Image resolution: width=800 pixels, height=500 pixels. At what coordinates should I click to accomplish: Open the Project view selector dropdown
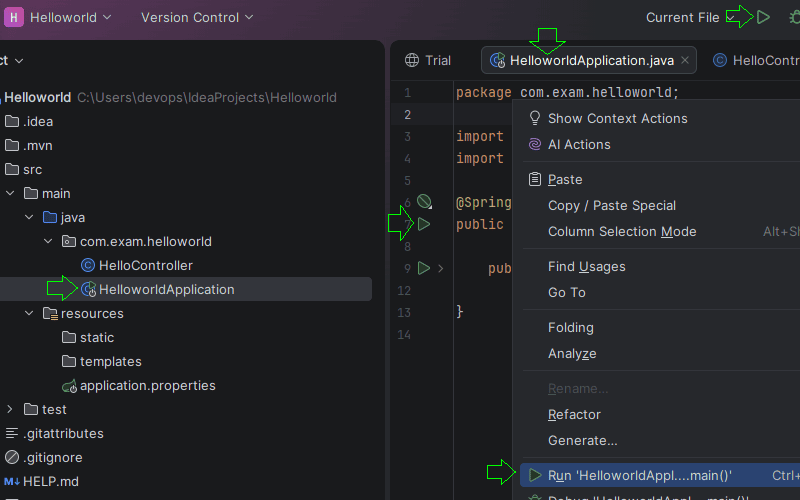pyautogui.click(x=12, y=61)
